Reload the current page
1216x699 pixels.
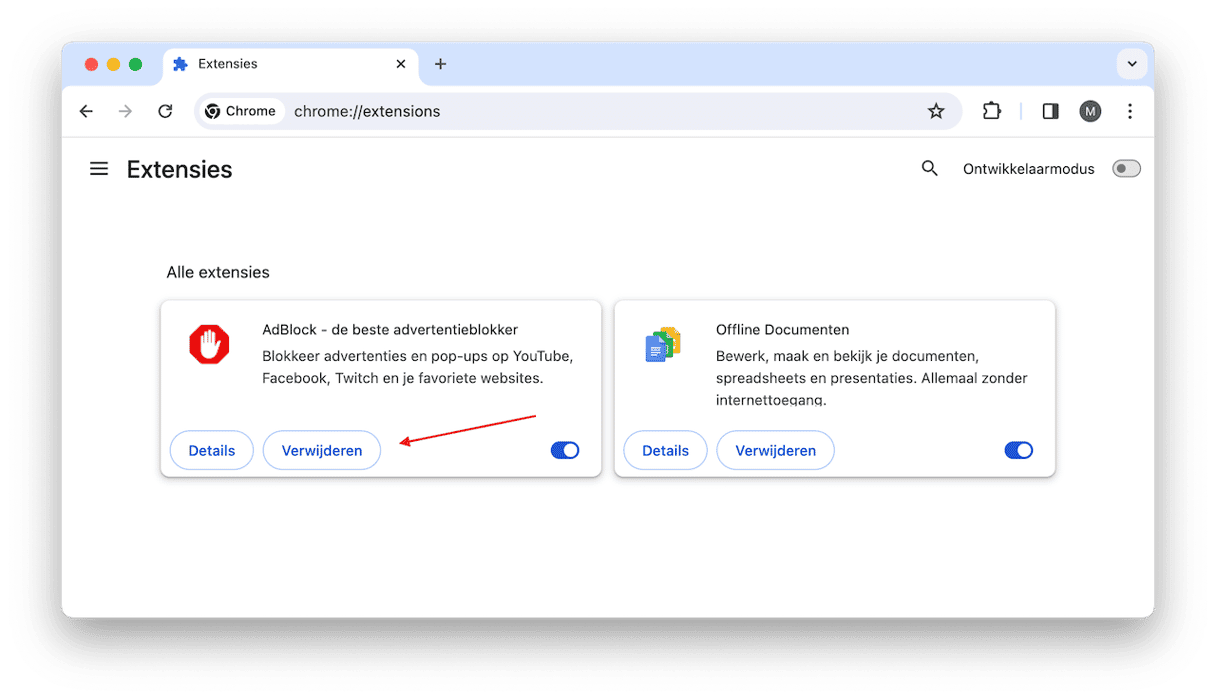[166, 111]
